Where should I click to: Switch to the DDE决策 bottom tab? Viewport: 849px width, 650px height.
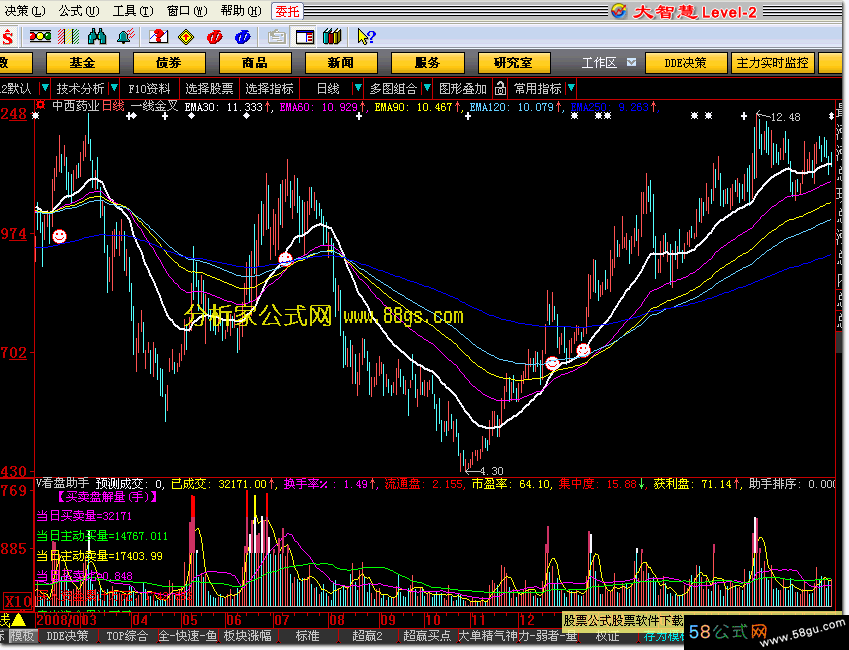tap(68, 636)
